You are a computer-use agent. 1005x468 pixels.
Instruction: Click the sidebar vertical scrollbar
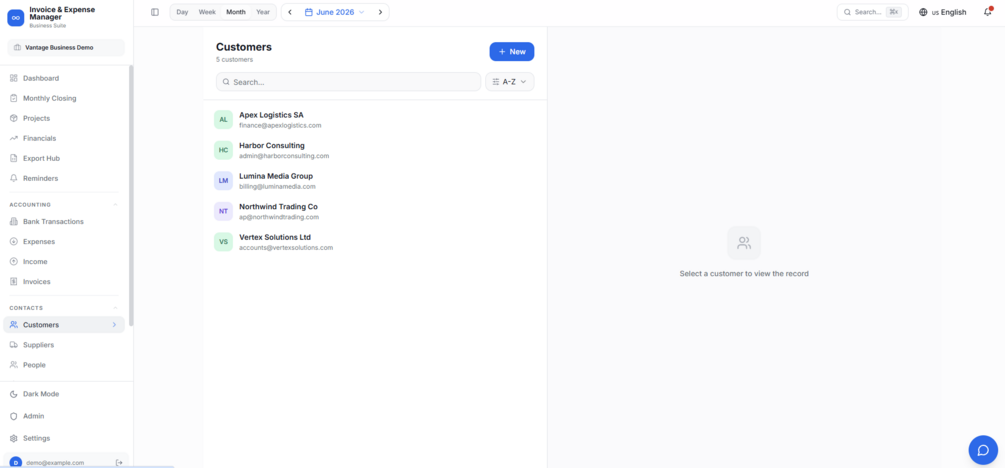click(x=131, y=196)
